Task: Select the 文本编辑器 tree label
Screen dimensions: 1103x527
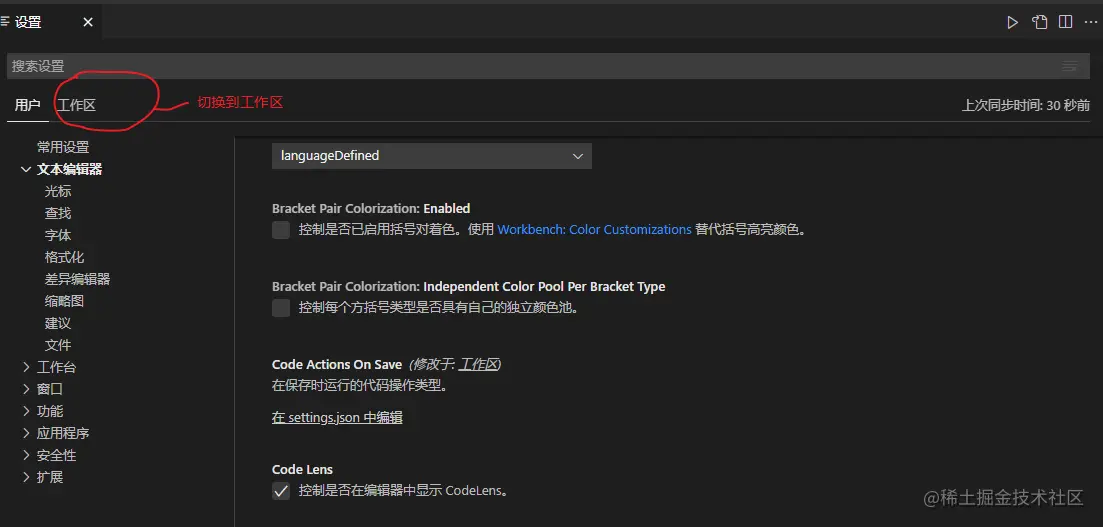Action: (70, 170)
